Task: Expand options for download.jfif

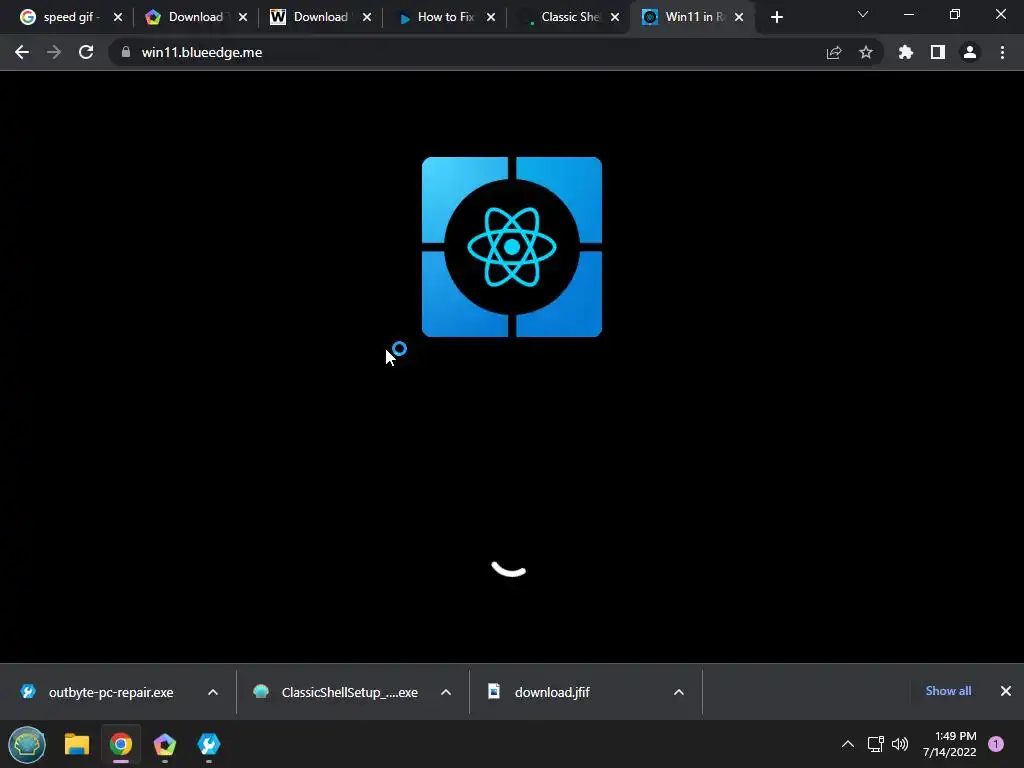Action: pyautogui.click(x=679, y=692)
